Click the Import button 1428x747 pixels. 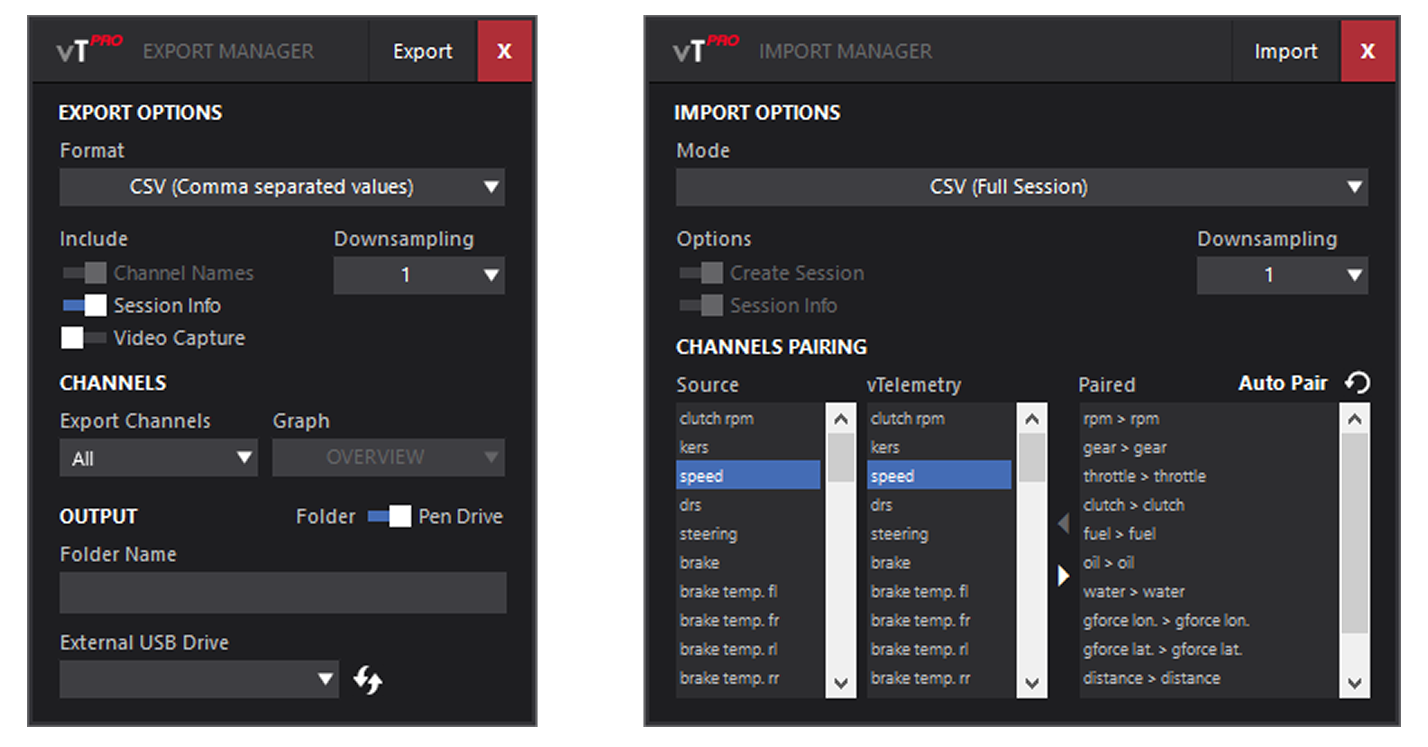pyautogui.click(x=1286, y=50)
